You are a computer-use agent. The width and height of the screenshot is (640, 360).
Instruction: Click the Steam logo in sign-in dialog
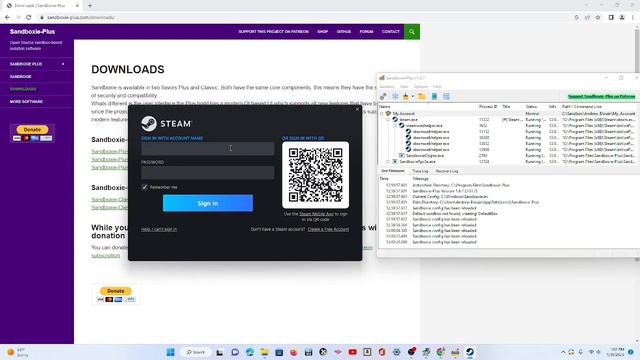coord(166,124)
